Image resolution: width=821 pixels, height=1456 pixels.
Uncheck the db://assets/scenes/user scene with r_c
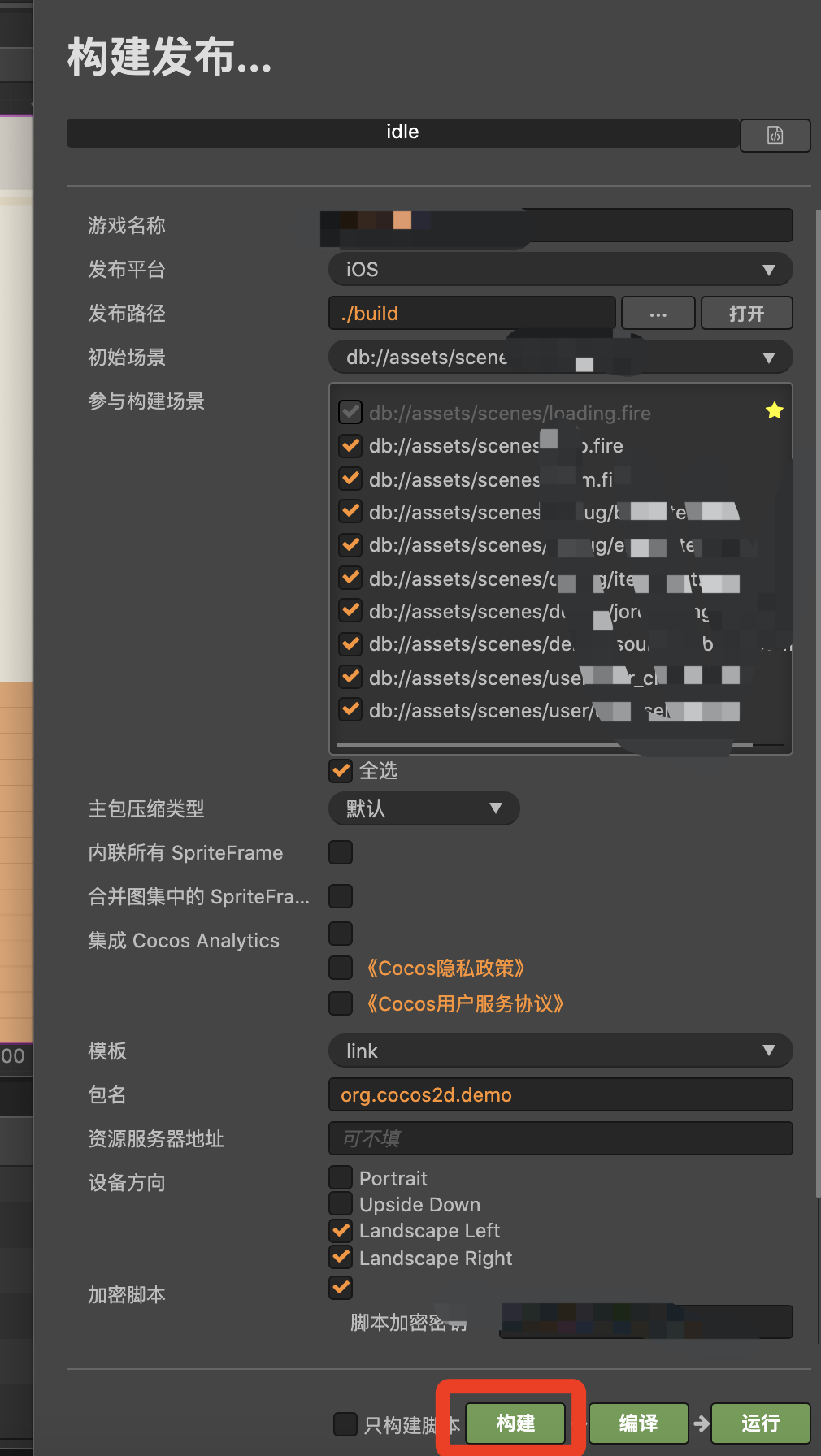coord(350,677)
